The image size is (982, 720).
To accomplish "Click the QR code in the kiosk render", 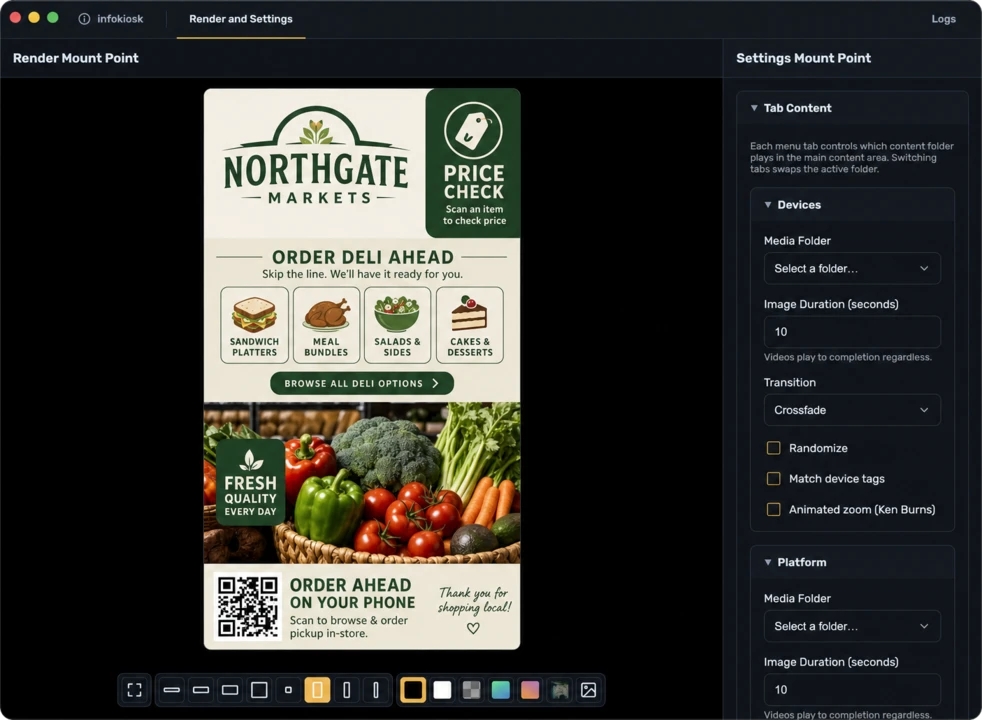I will [247, 606].
